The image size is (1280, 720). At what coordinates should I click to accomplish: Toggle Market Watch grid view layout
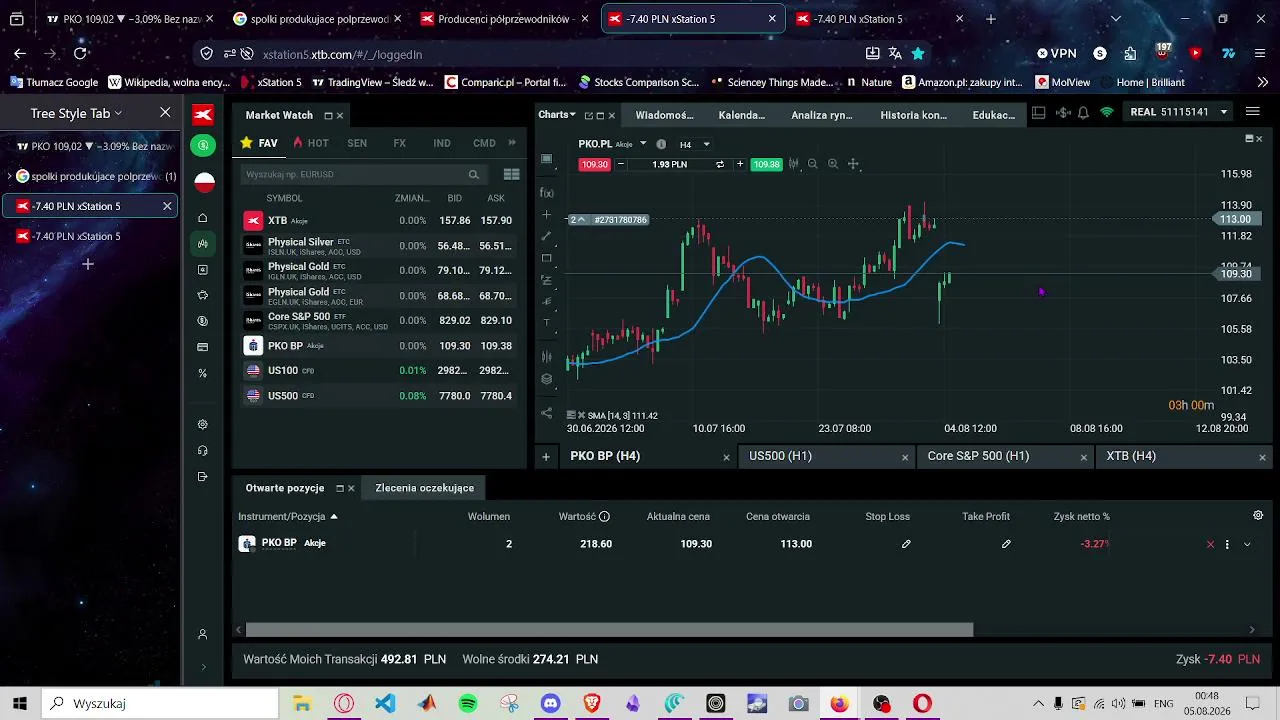512,174
